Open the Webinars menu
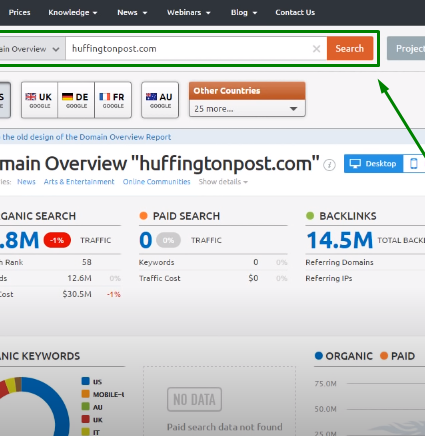Image resolution: width=425 pixels, height=436 pixels. click(x=189, y=13)
